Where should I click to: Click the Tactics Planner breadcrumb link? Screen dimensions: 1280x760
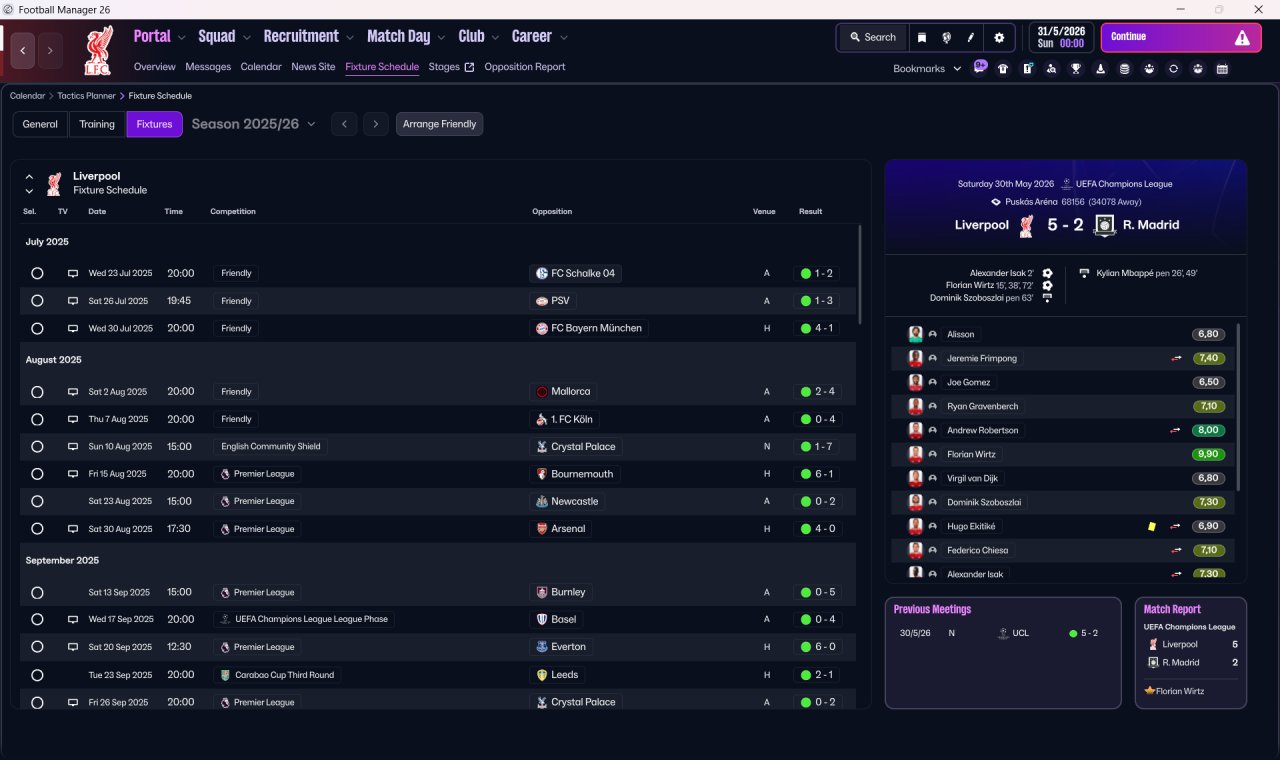(86, 96)
